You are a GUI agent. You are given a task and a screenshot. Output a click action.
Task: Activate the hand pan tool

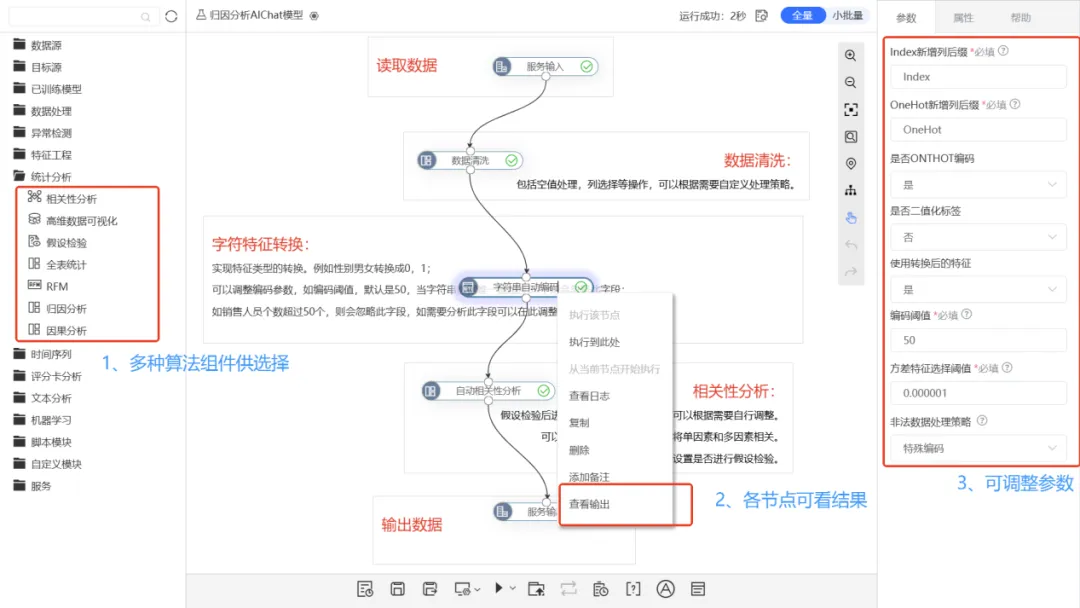pos(851,218)
